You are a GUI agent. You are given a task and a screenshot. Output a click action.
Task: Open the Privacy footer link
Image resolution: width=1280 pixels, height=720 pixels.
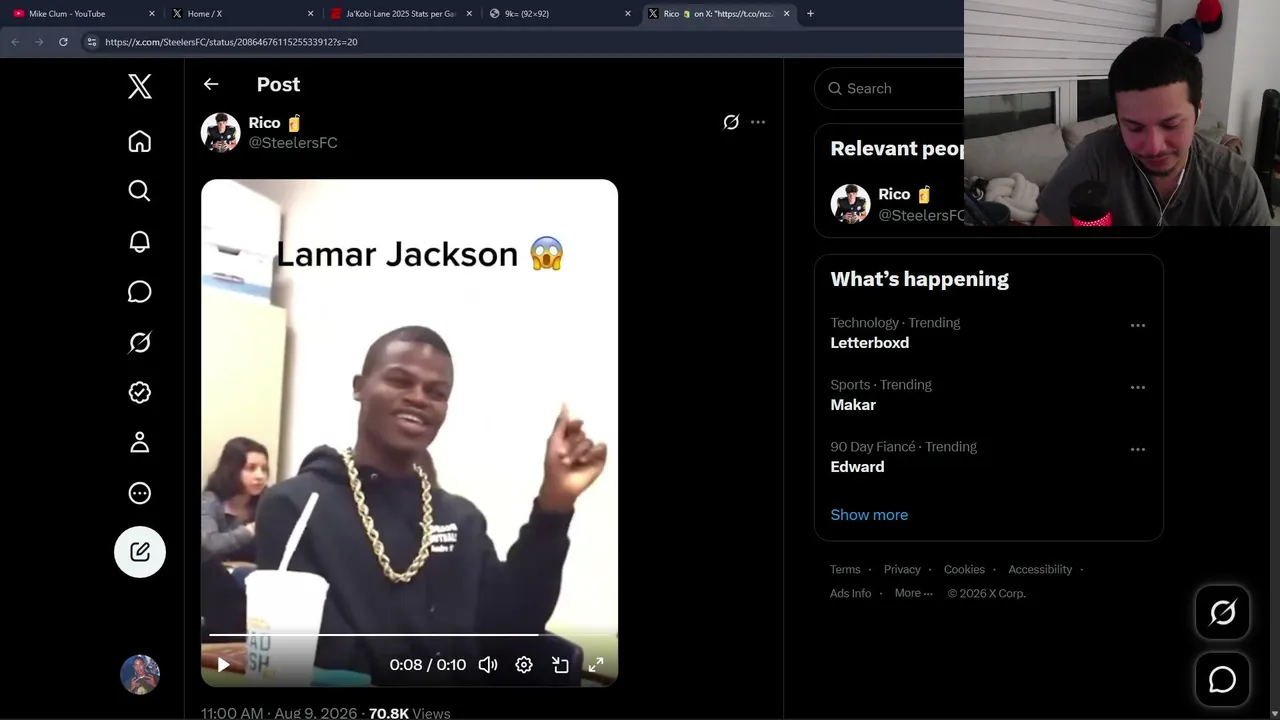pyautogui.click(x=902, y=570)
